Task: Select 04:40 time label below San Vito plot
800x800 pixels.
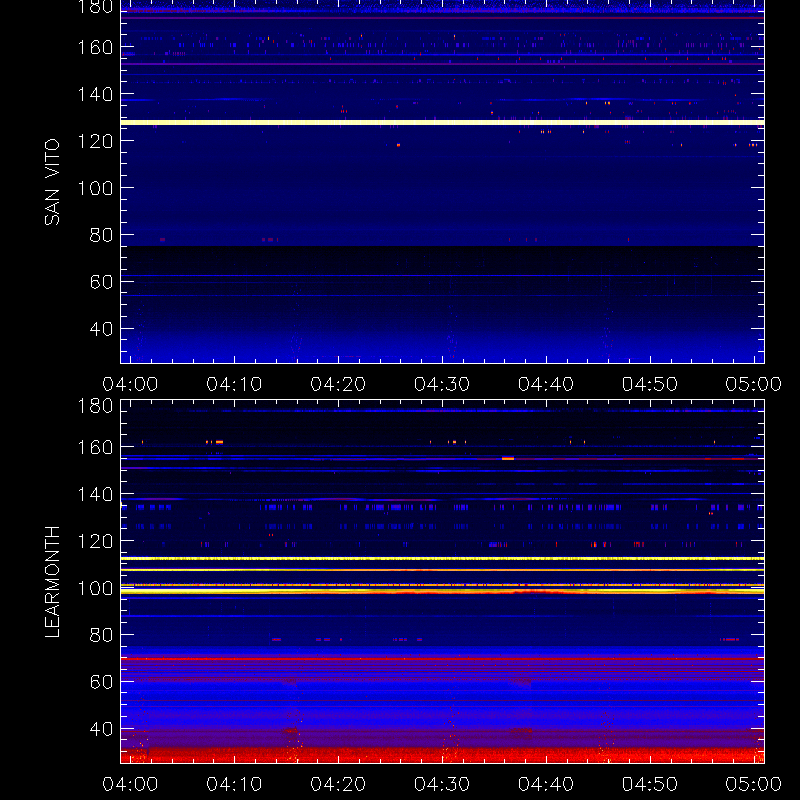Action: click(546, 384)
